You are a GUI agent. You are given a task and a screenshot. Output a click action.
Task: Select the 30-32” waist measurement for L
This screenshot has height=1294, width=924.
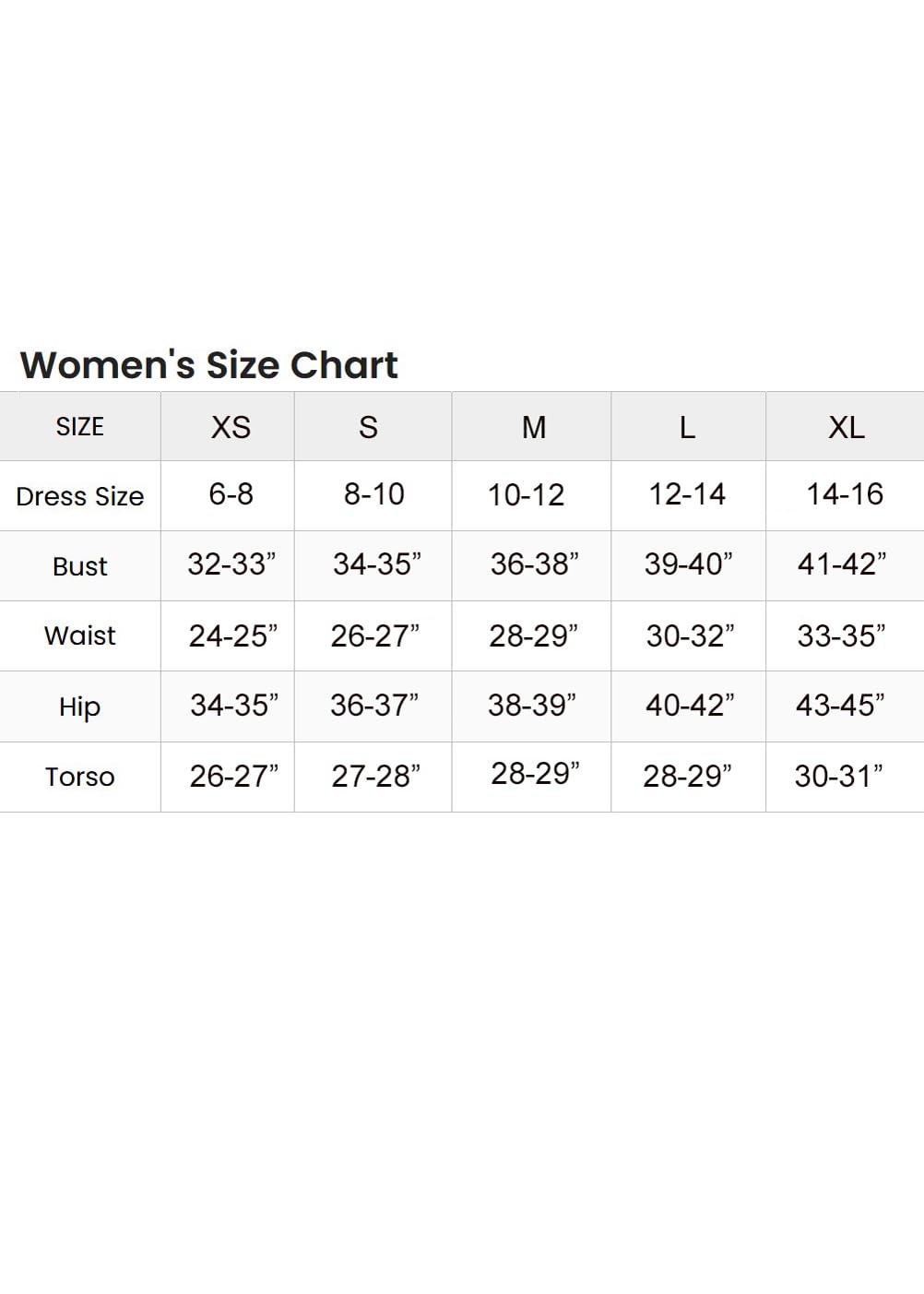pyautogui.click(x=690, y=635)
